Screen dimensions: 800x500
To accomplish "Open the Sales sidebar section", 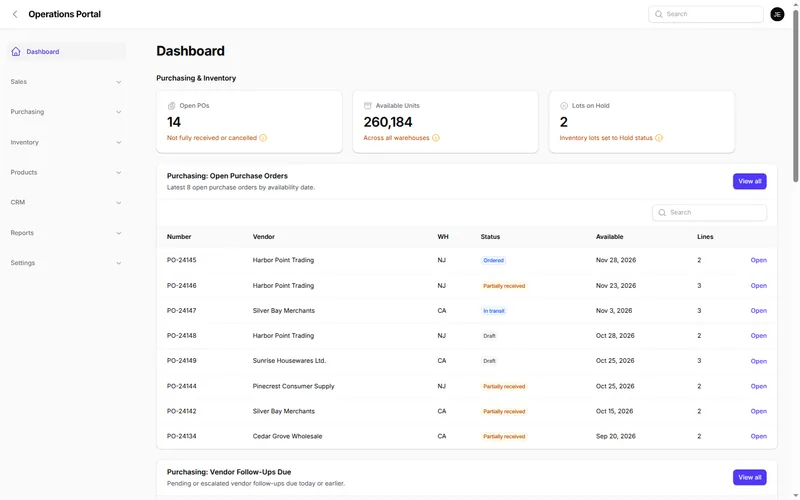I will 66,82.
